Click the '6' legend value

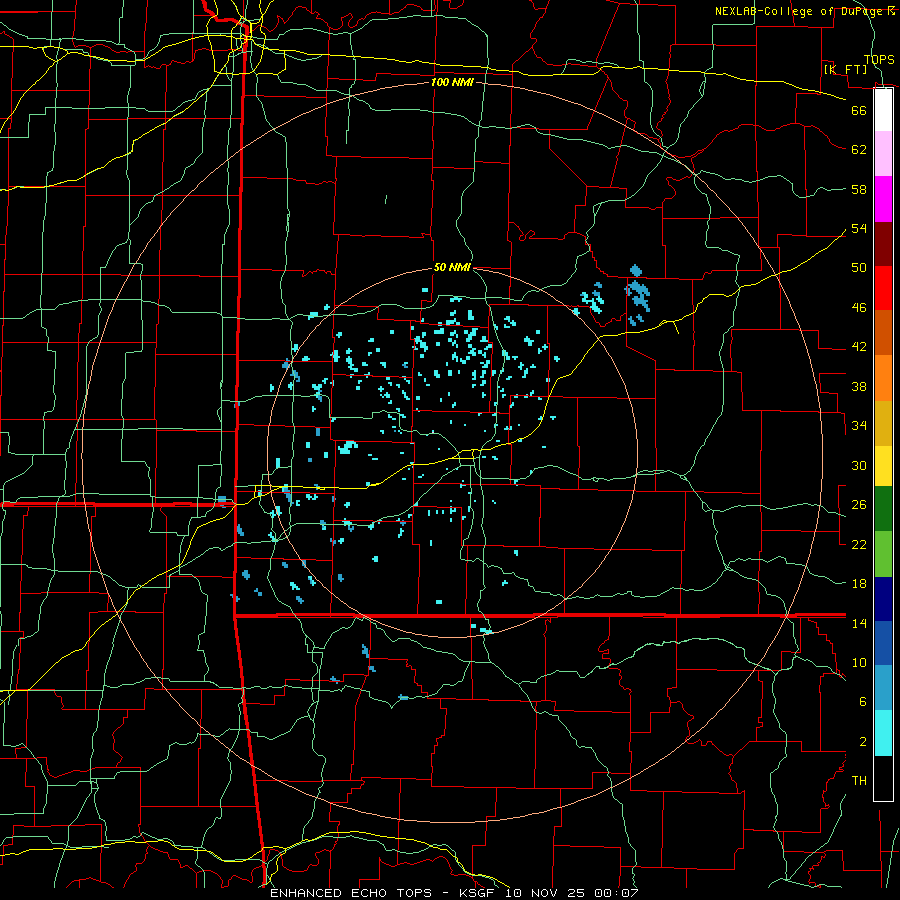coord(862,702)
